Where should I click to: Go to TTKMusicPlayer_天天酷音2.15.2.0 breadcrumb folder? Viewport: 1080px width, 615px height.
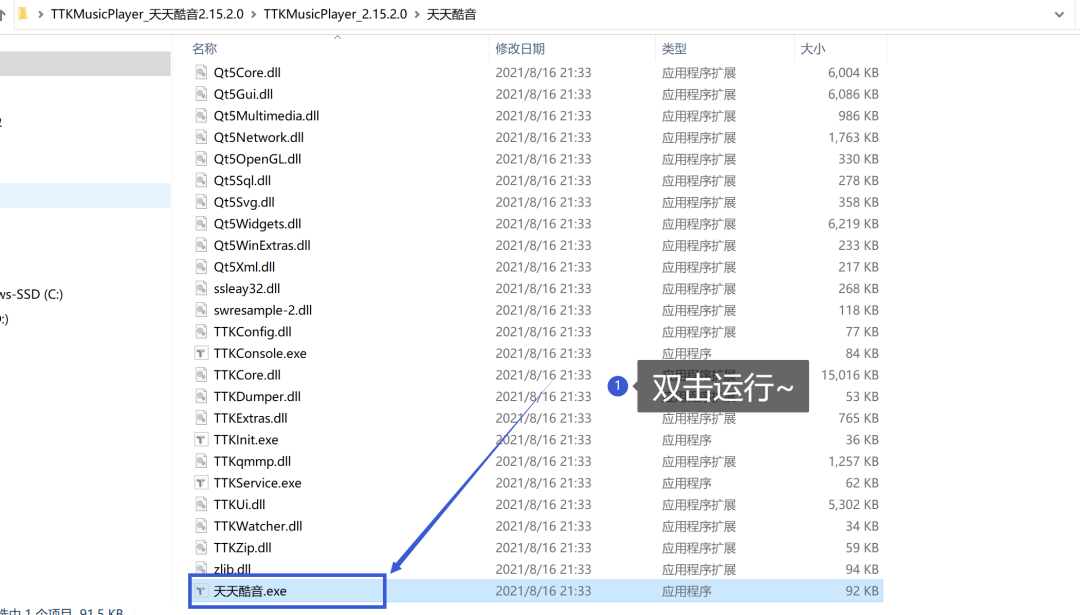point(147,14)
